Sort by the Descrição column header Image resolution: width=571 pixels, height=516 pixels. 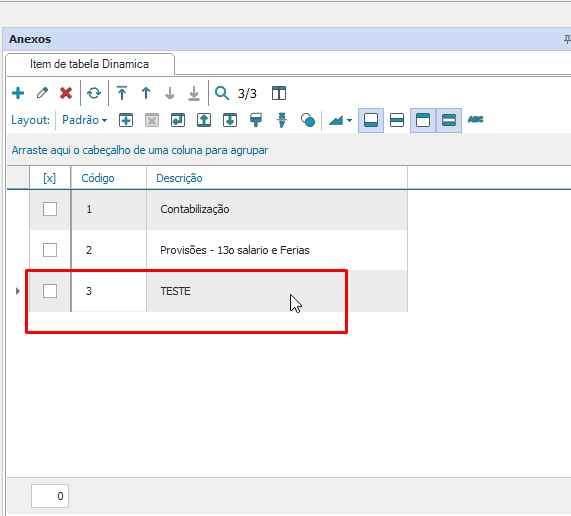277,178
